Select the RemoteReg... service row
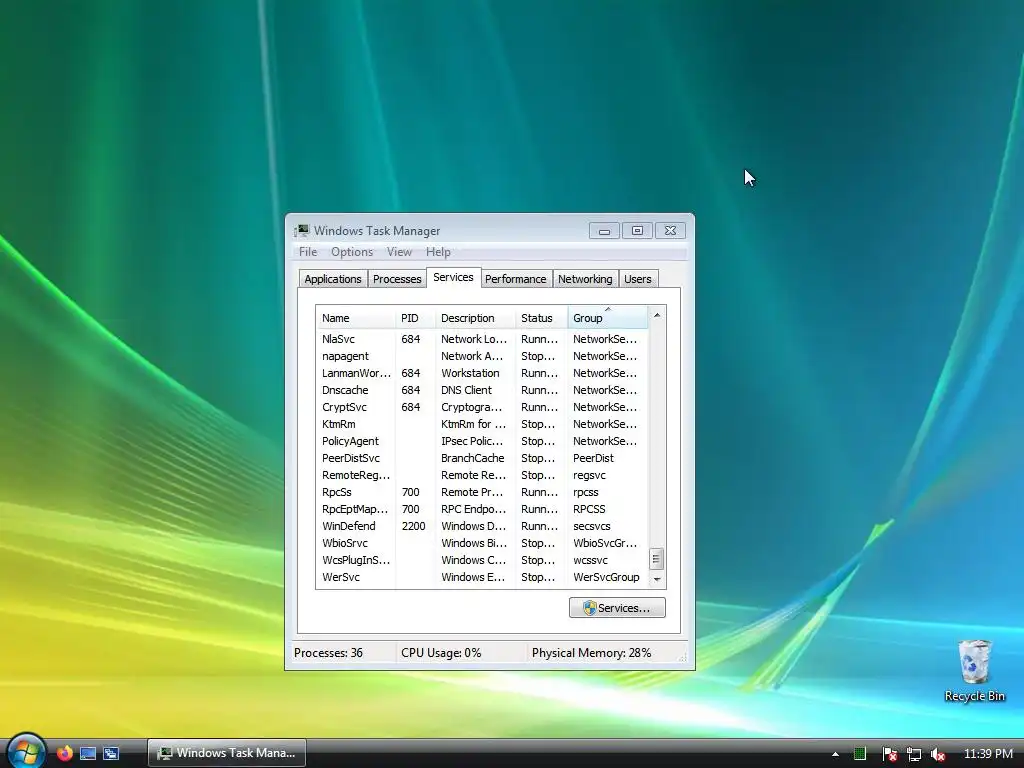 pos(482,475)
